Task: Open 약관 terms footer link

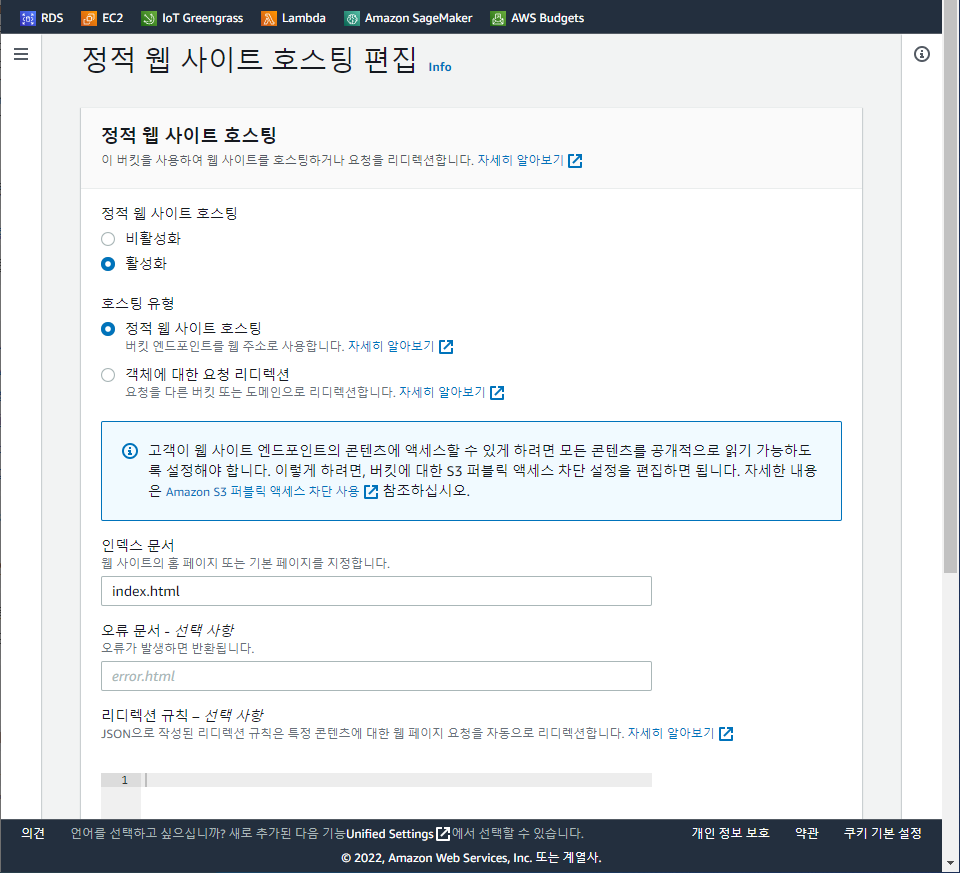Action: coord(806,833)
